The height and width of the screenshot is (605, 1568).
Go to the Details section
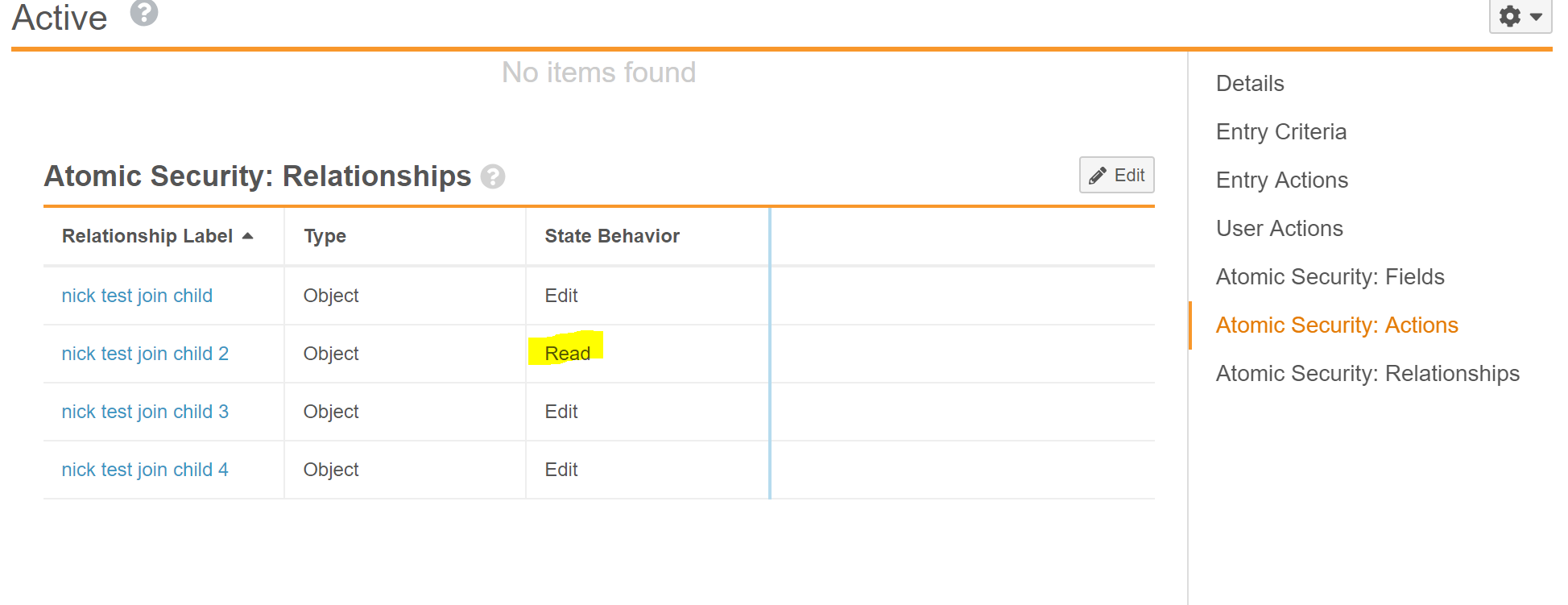click(1250, 84)
